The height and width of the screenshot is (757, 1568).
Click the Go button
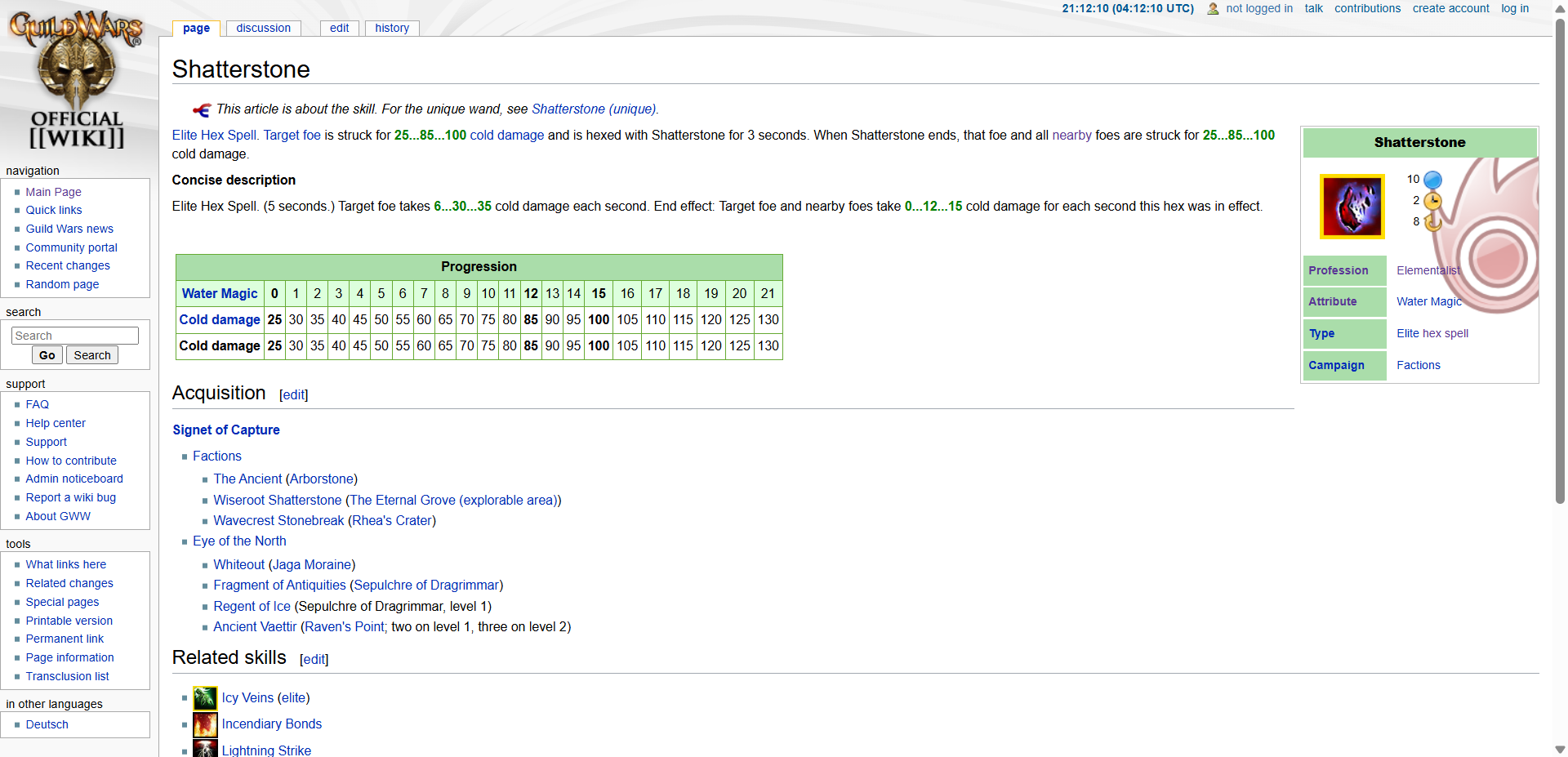47,355
